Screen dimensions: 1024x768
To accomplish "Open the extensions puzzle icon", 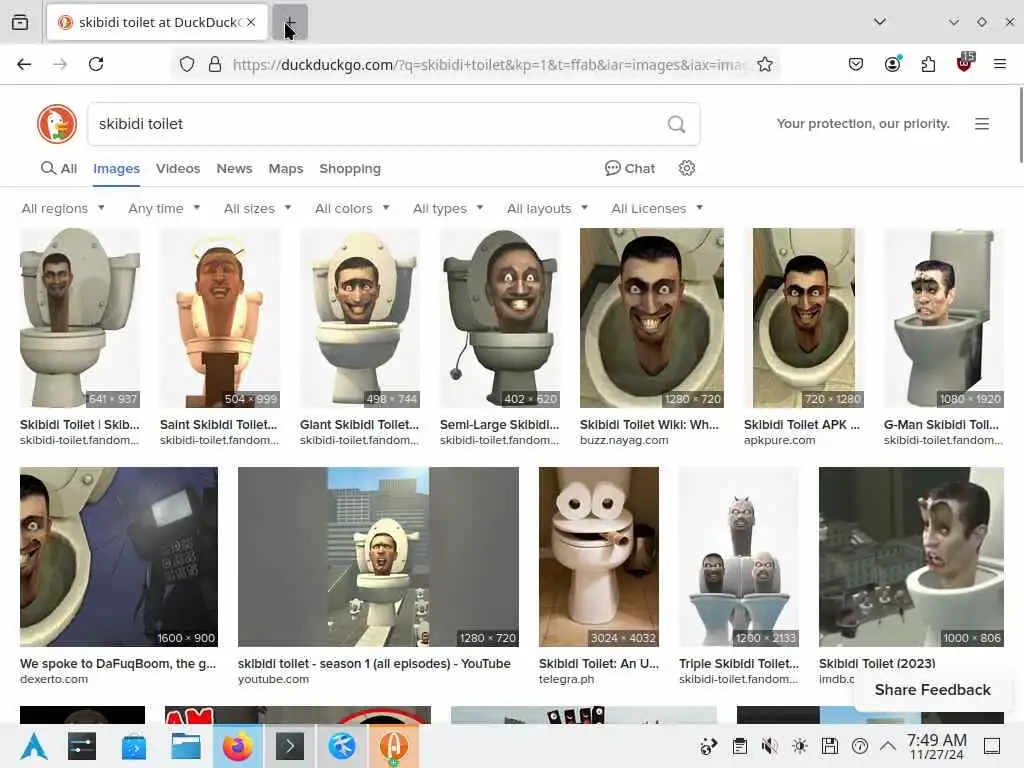I will tap(928, 64).
